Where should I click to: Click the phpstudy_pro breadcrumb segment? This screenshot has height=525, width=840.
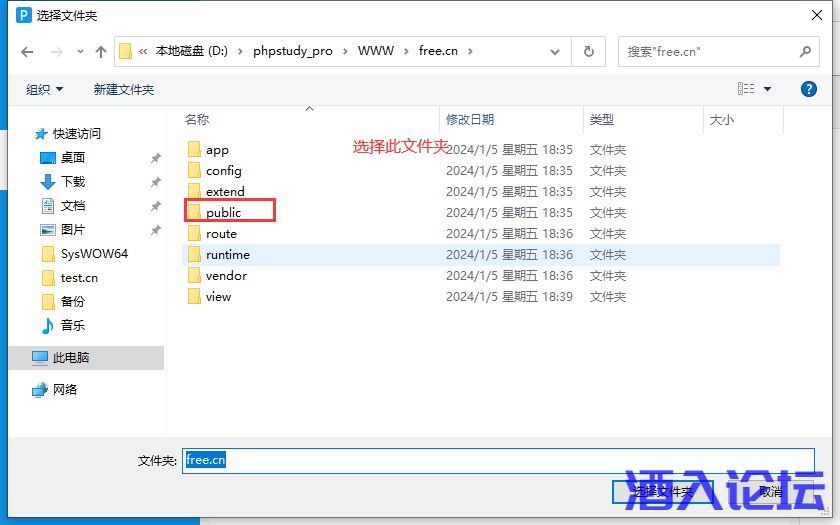tap(292, 51)
